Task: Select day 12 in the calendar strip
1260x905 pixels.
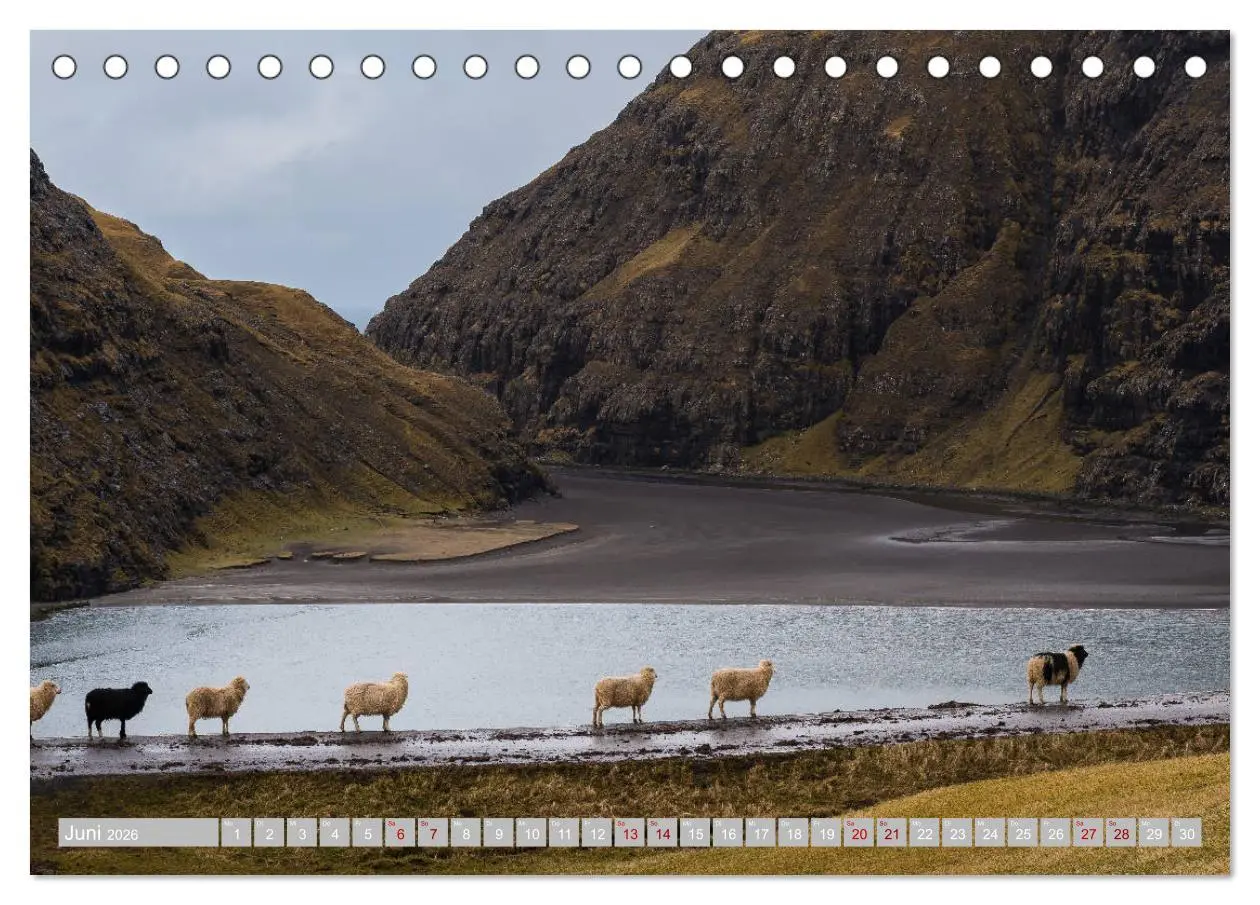Action: (x=597, y=833)
